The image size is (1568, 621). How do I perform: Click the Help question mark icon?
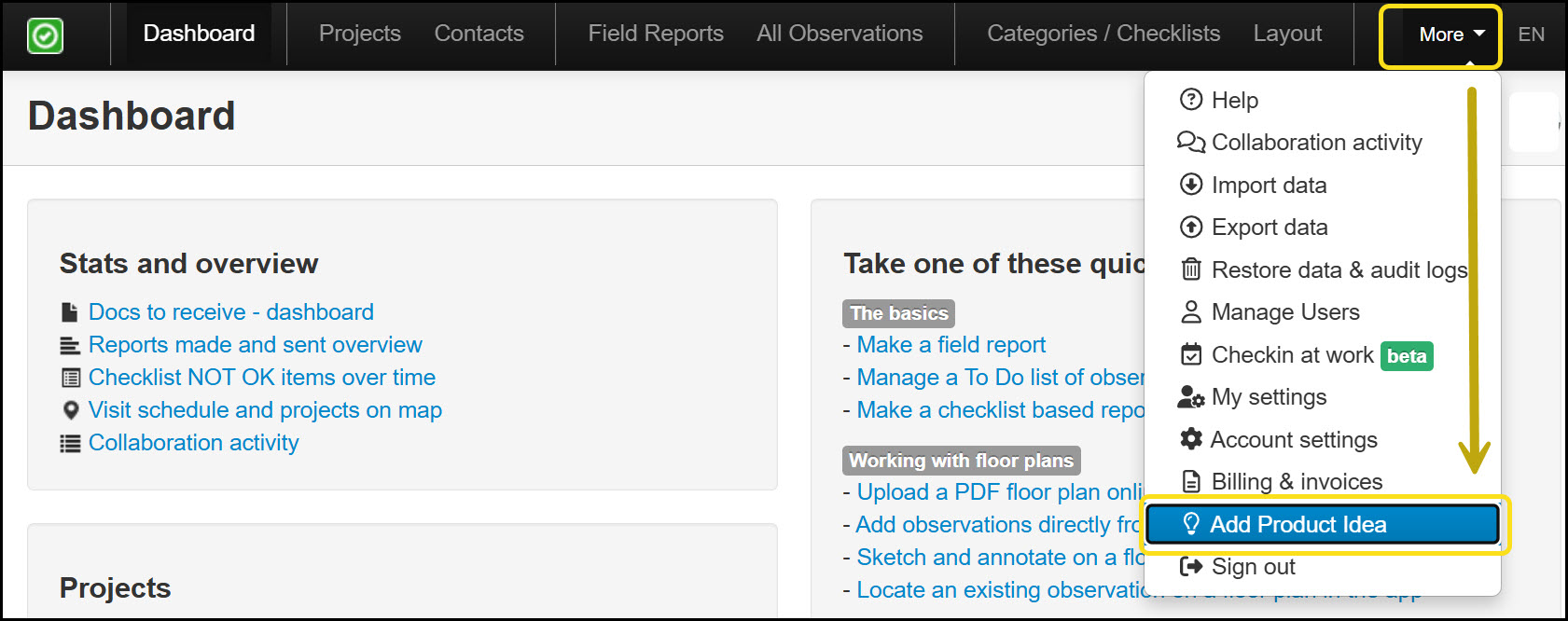(1191, 100)
